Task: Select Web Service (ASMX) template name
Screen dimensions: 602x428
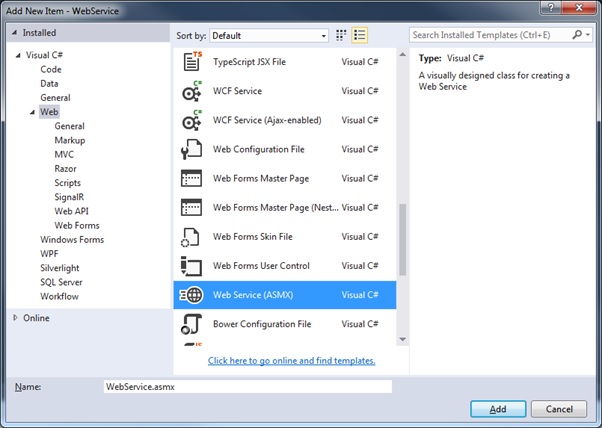Action: click(253, 295)
